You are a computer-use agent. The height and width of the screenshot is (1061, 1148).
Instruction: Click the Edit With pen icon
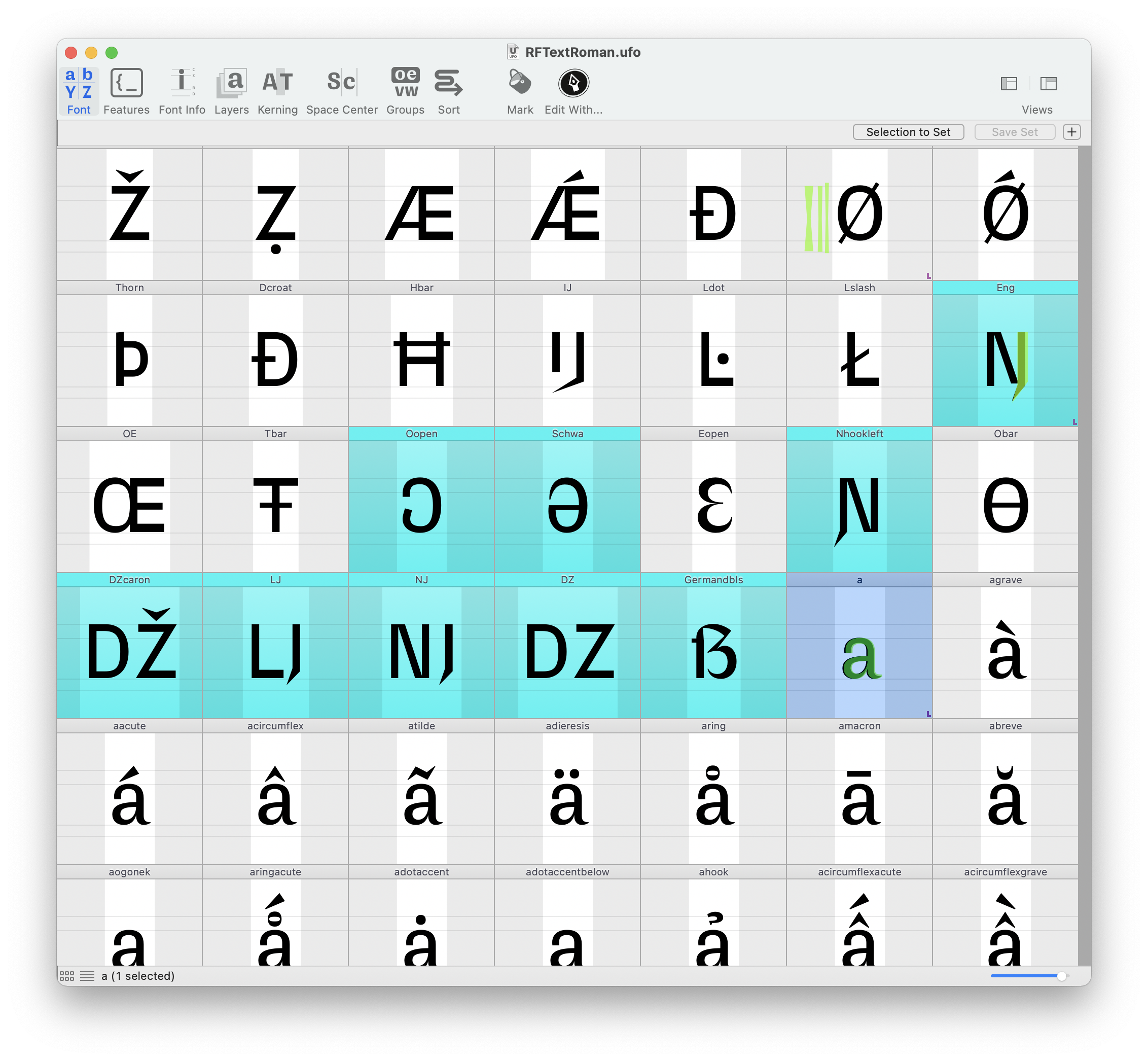click(573, 84)
